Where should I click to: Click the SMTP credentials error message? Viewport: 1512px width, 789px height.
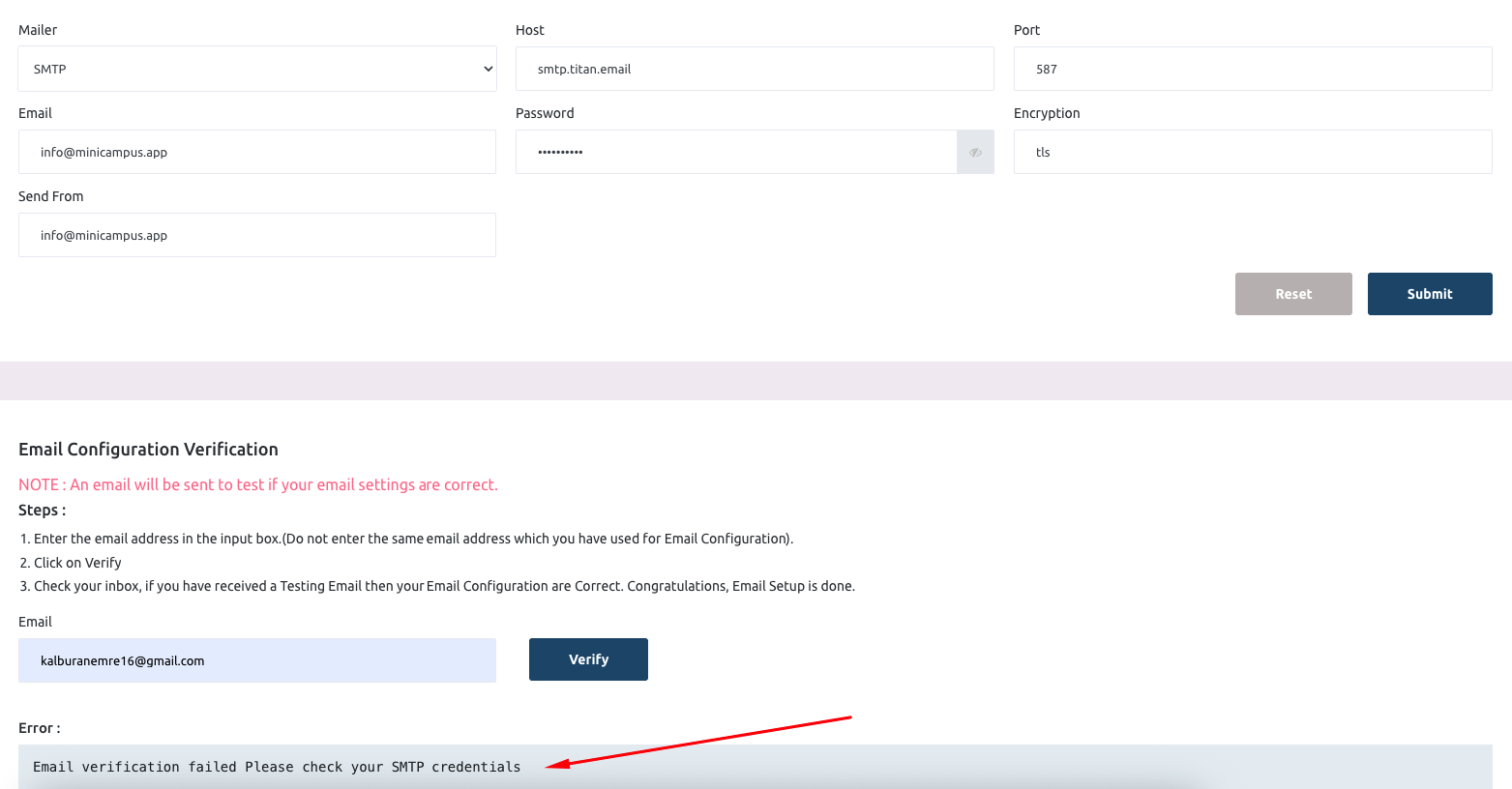coord(277,767)
